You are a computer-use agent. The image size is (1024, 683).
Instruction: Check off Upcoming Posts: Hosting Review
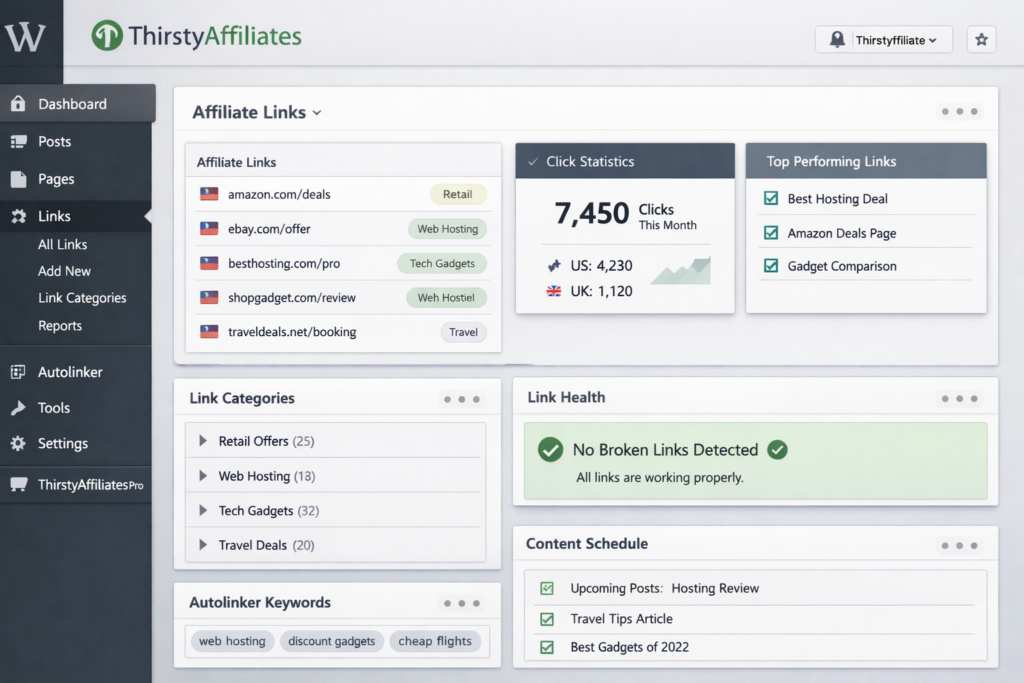click(x=546, y=590)
